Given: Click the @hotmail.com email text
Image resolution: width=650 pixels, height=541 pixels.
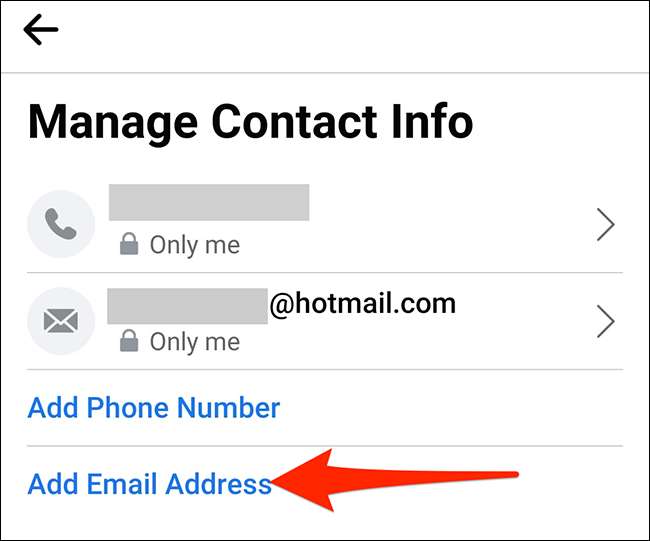Looking at the screenshot, I should [363, 304].
